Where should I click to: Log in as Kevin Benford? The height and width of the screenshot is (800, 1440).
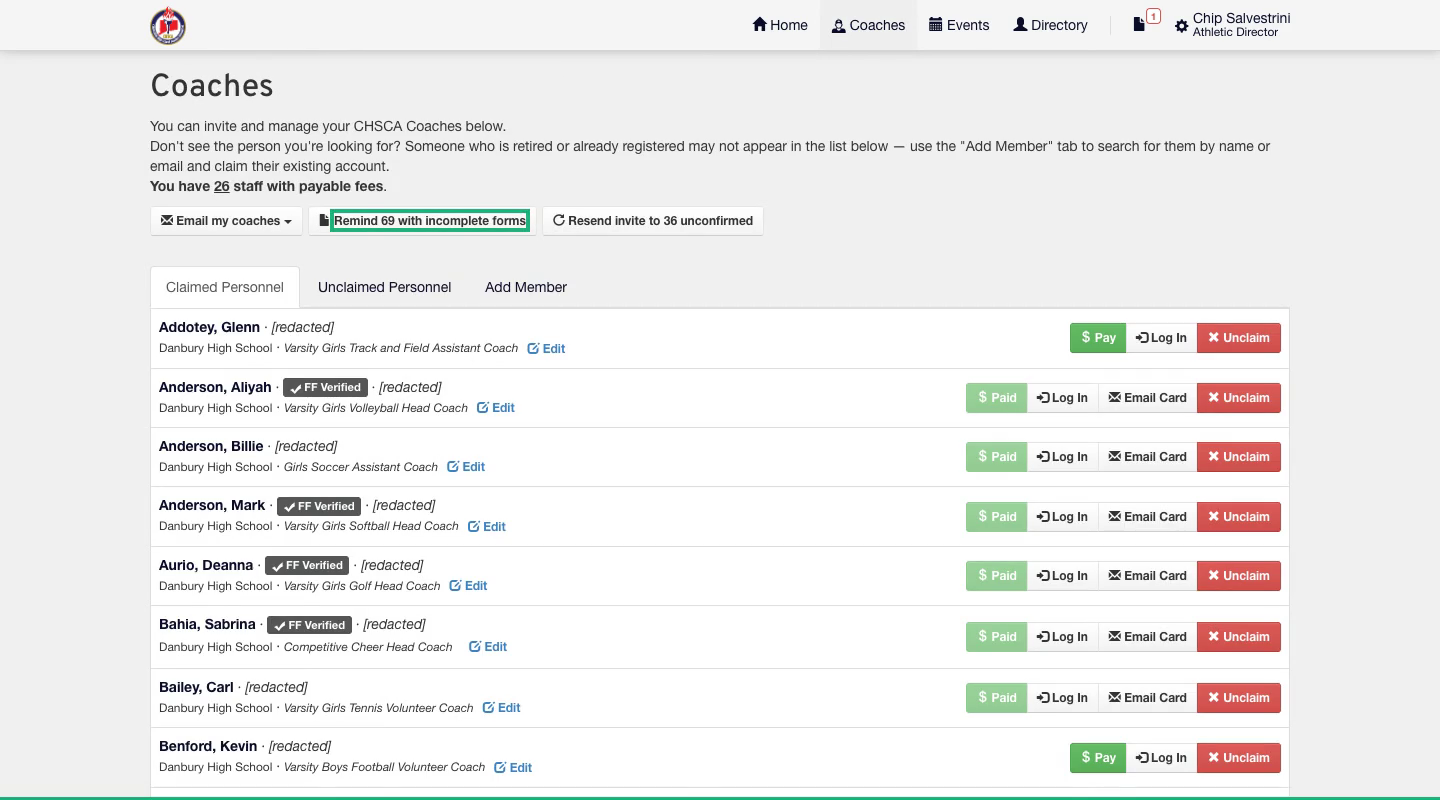tap(1161, 758)
